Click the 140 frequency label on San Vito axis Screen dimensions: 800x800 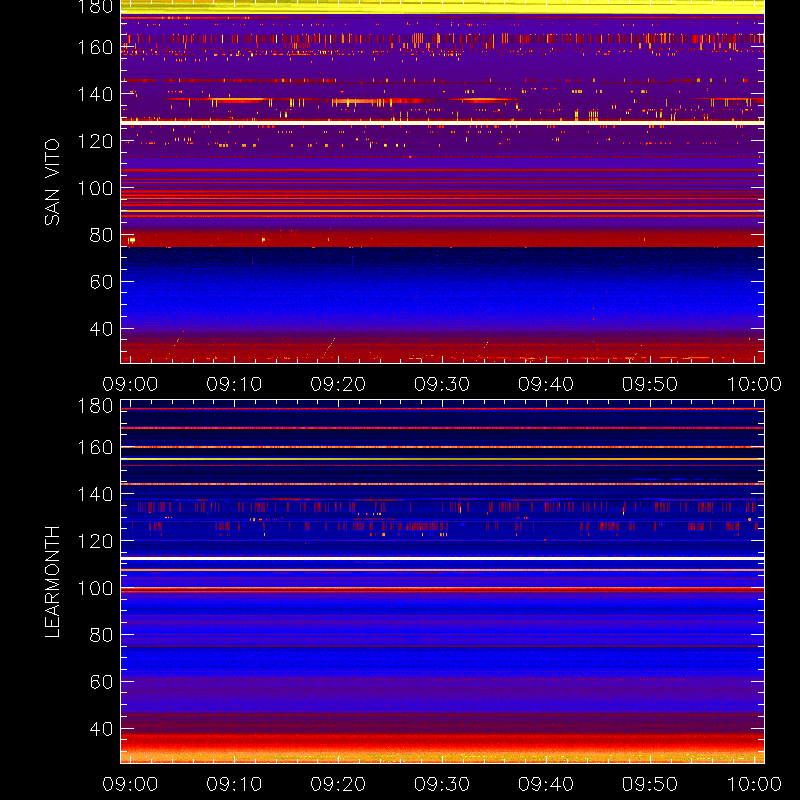(x=95, y=94)
